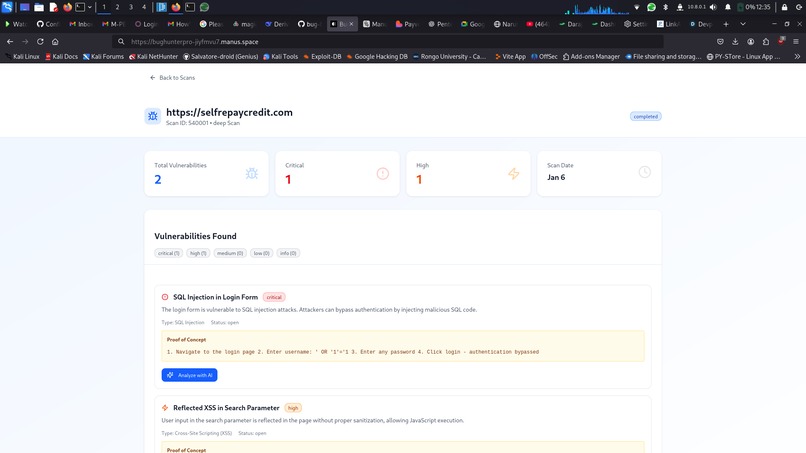Open the extensions puzzle icon
Screen dimensions: 806x453
[x=766, y=42]
